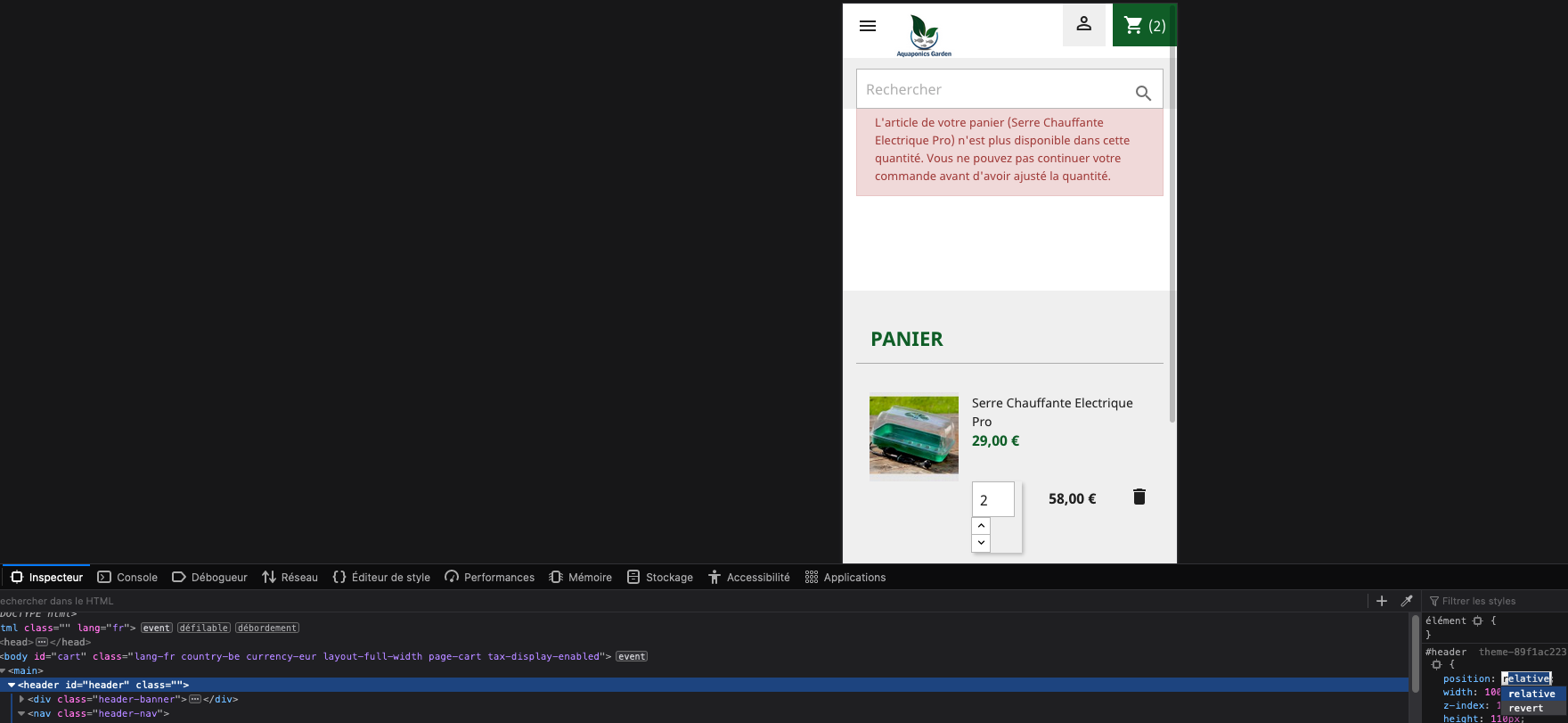Open the shopping cart (2) button
Image resolution: width=1568 pixels, height=723 pixels.
1145,25
